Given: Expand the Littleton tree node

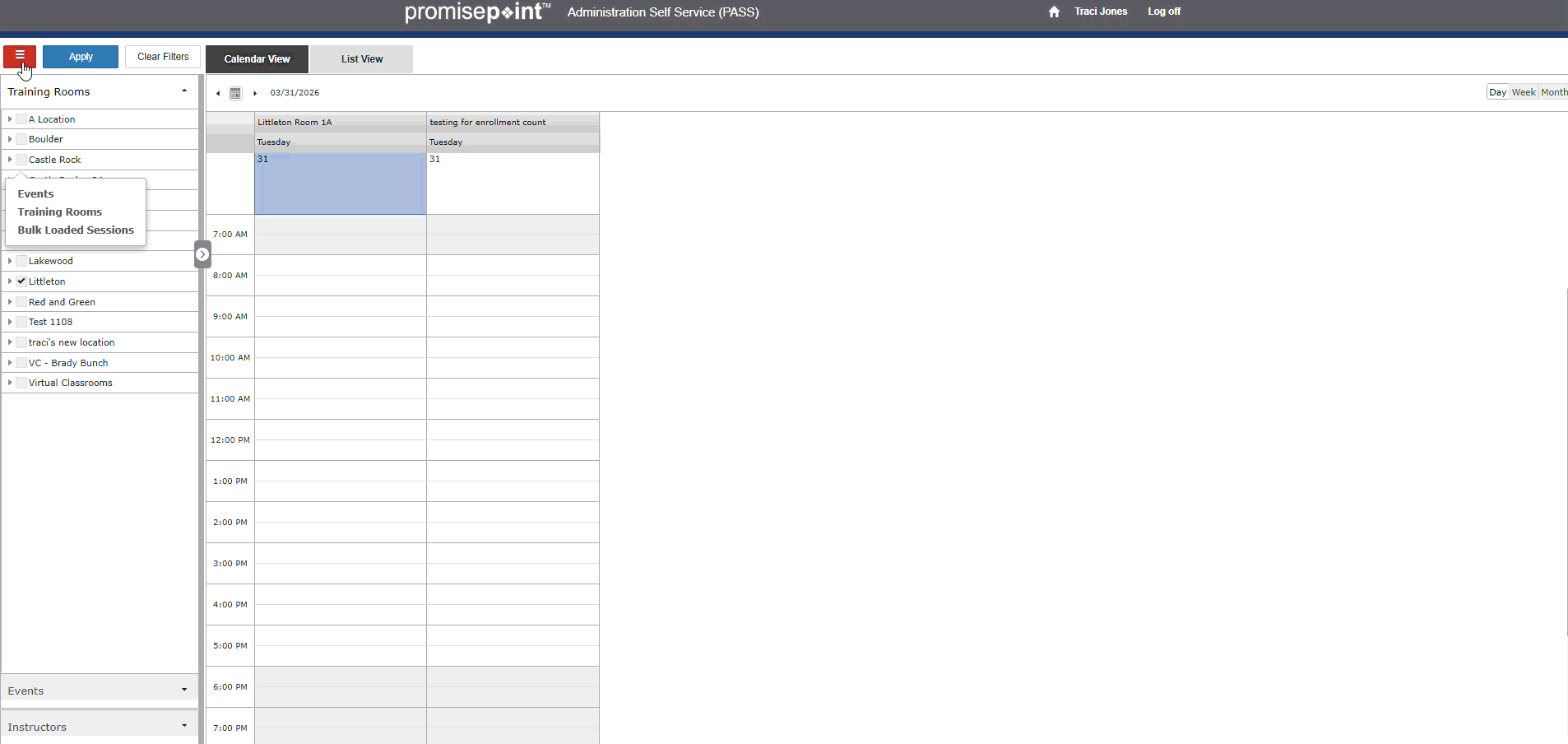Looking at the screenshot, I should 10,281.
